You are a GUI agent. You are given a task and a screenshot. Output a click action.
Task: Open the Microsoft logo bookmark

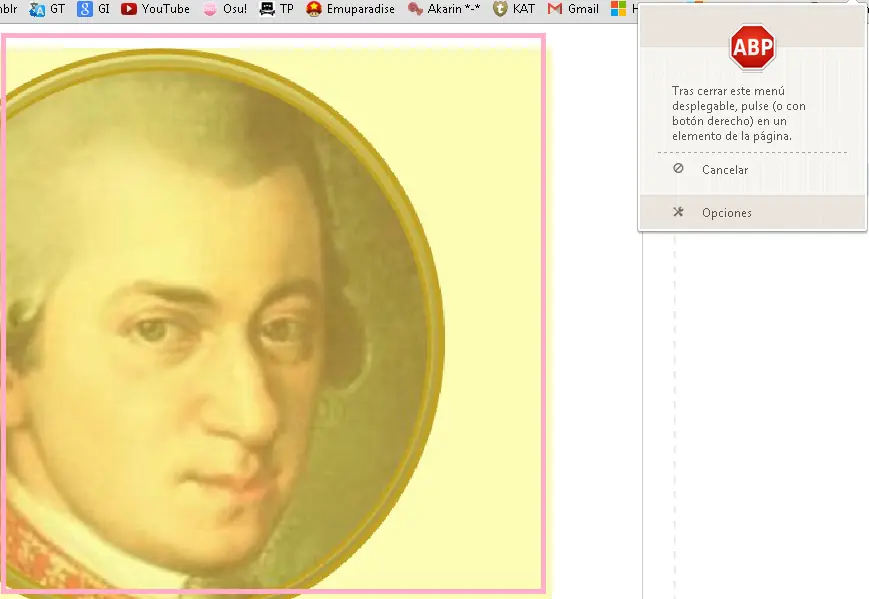tap(618, 9)
